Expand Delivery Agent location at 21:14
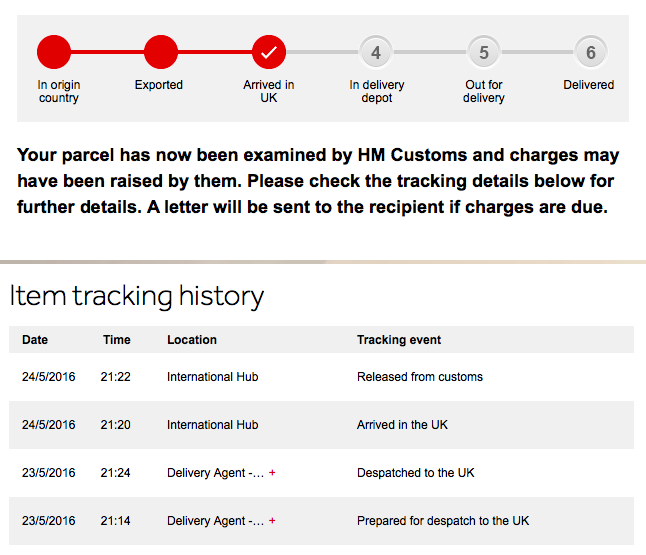The width and height of the screenshot is (646, 555). pyautogui.click(x=272, y=521)
